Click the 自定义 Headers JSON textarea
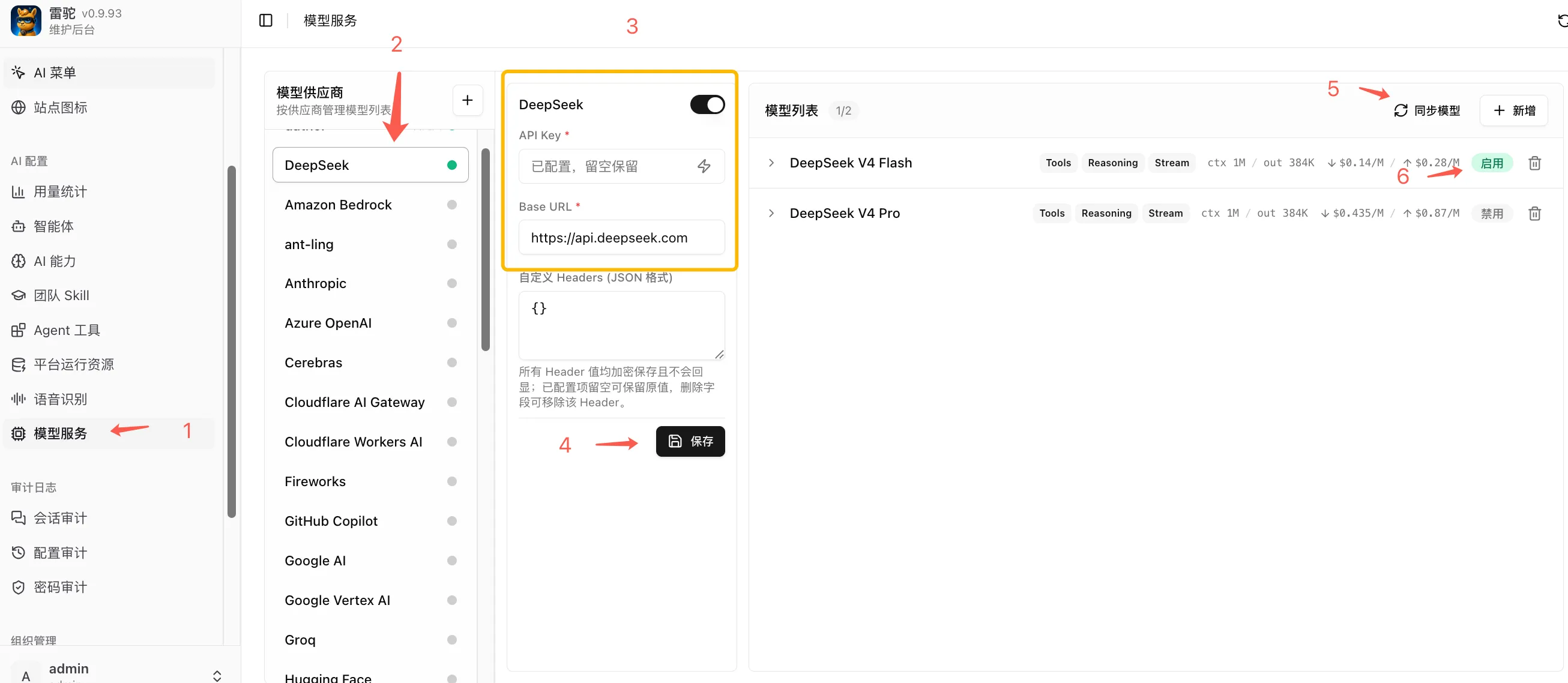Viewport: 1568px width, 683px height. tap(621, 326)
